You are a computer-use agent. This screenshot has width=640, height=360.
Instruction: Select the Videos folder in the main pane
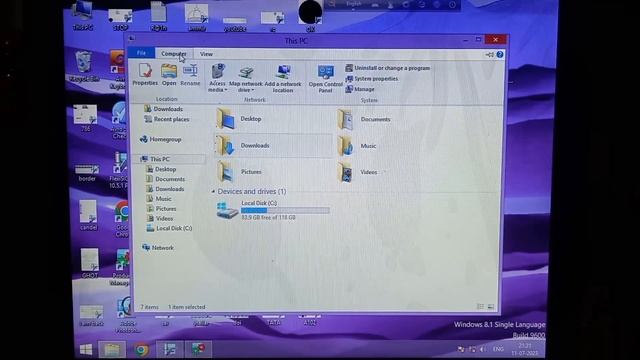357,172
